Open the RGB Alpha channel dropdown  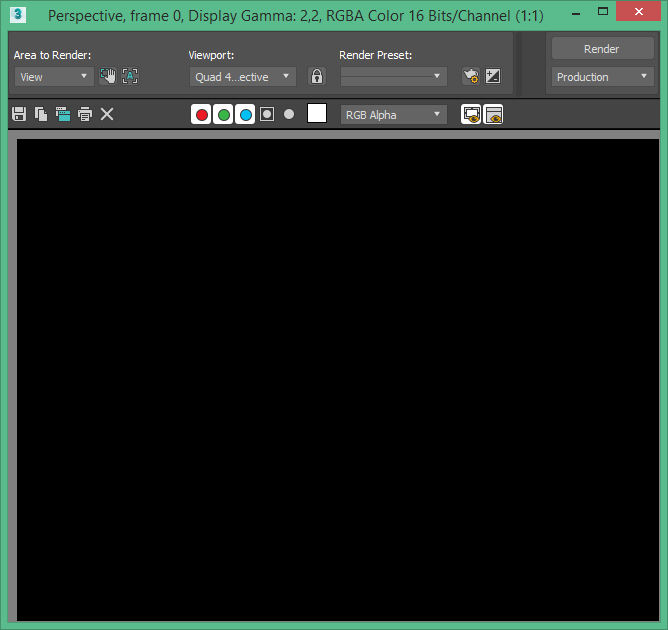pos(394,115)
